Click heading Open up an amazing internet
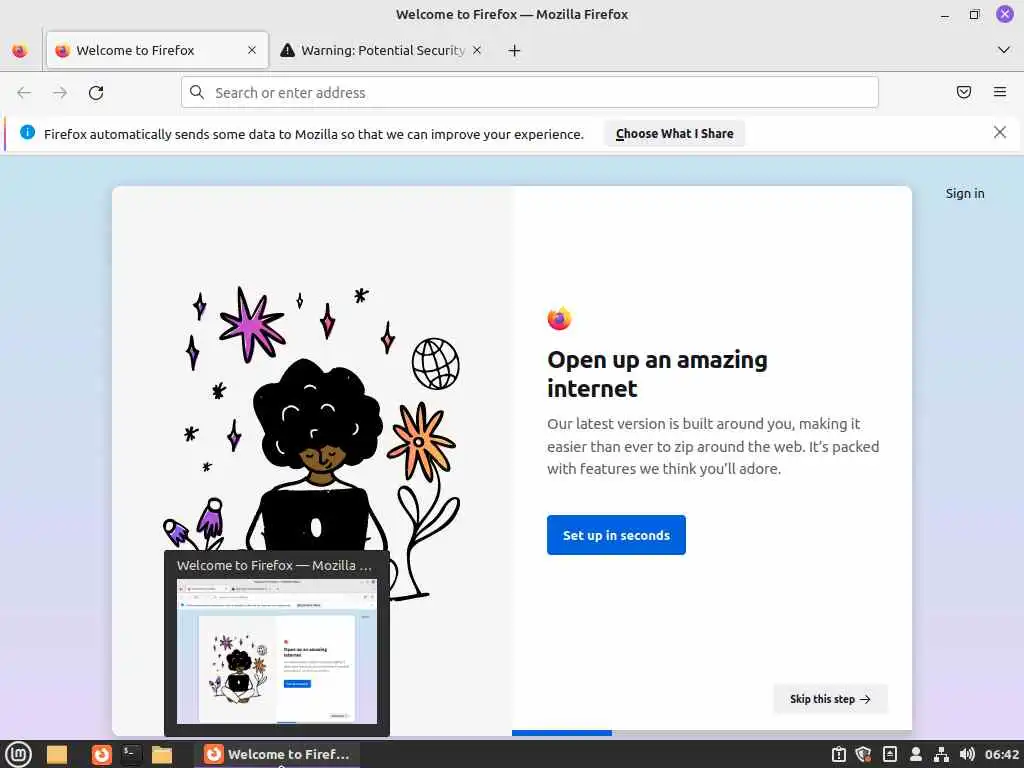 coord(657,374)
